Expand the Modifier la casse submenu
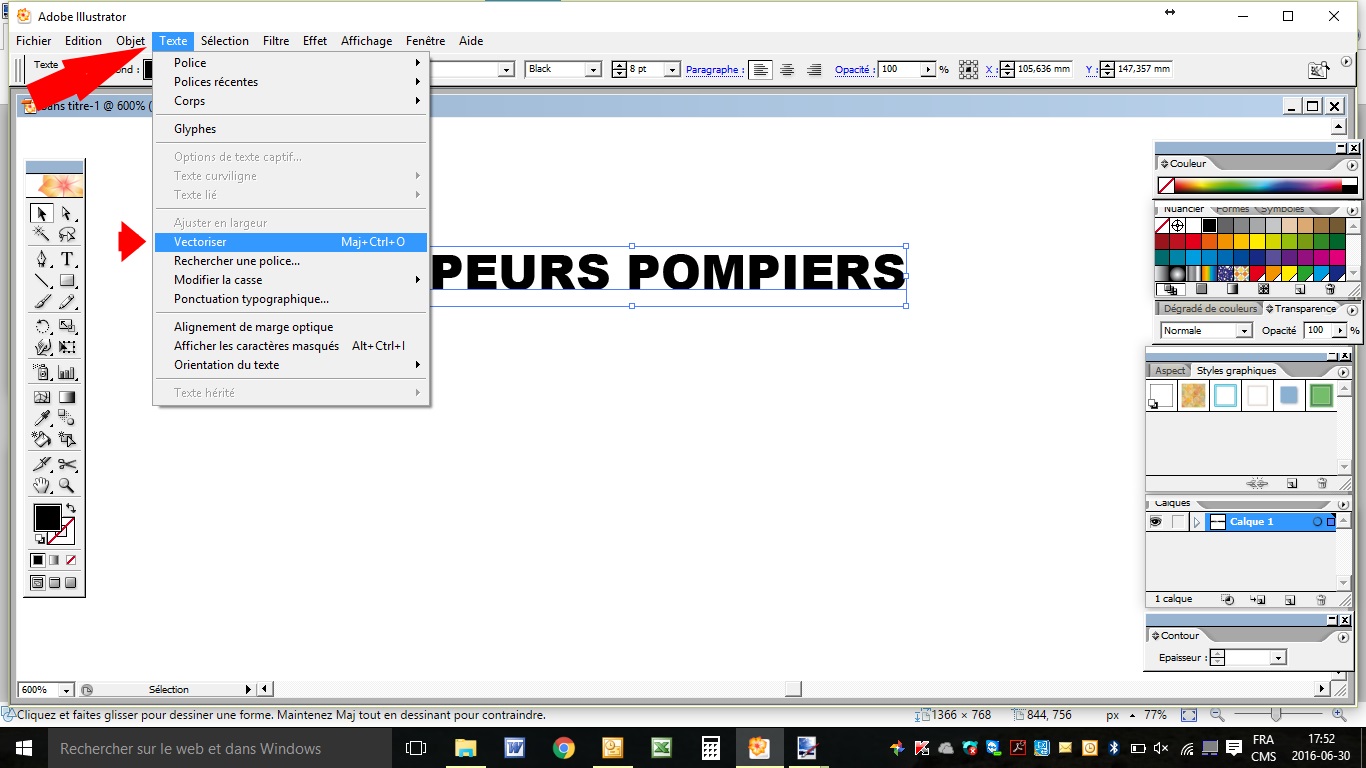The height and width of the screenshot is (768, 1366). (291, 280)
